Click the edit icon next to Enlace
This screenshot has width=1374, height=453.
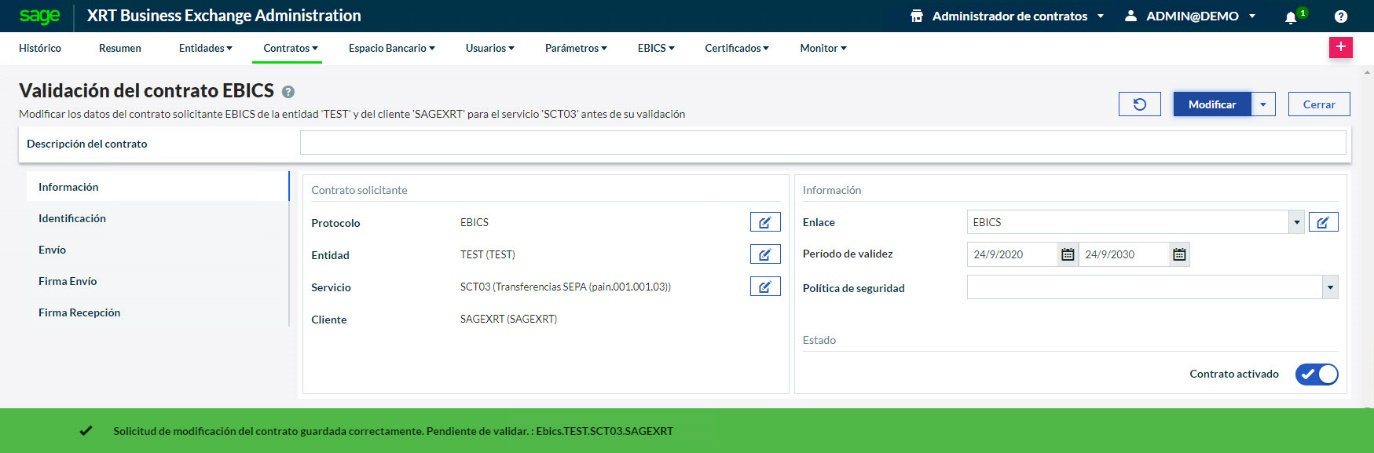click(x=1323, y=222)
